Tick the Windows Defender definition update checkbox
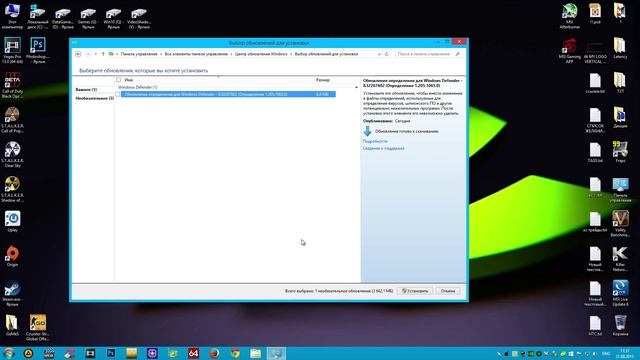Image resolution: width=640 pixels, height=360 pixels. coord(118,94)
